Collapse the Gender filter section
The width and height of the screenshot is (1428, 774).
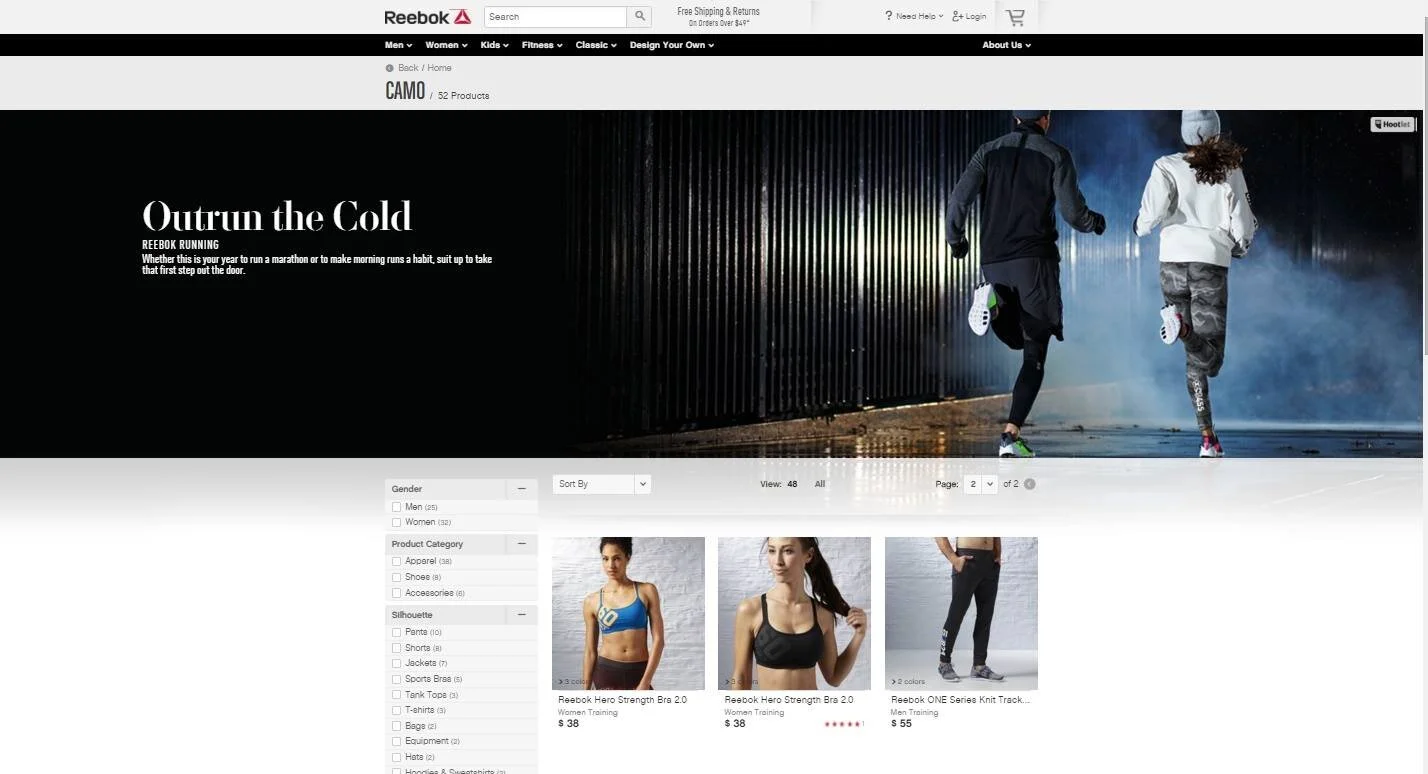coord(521,489)
